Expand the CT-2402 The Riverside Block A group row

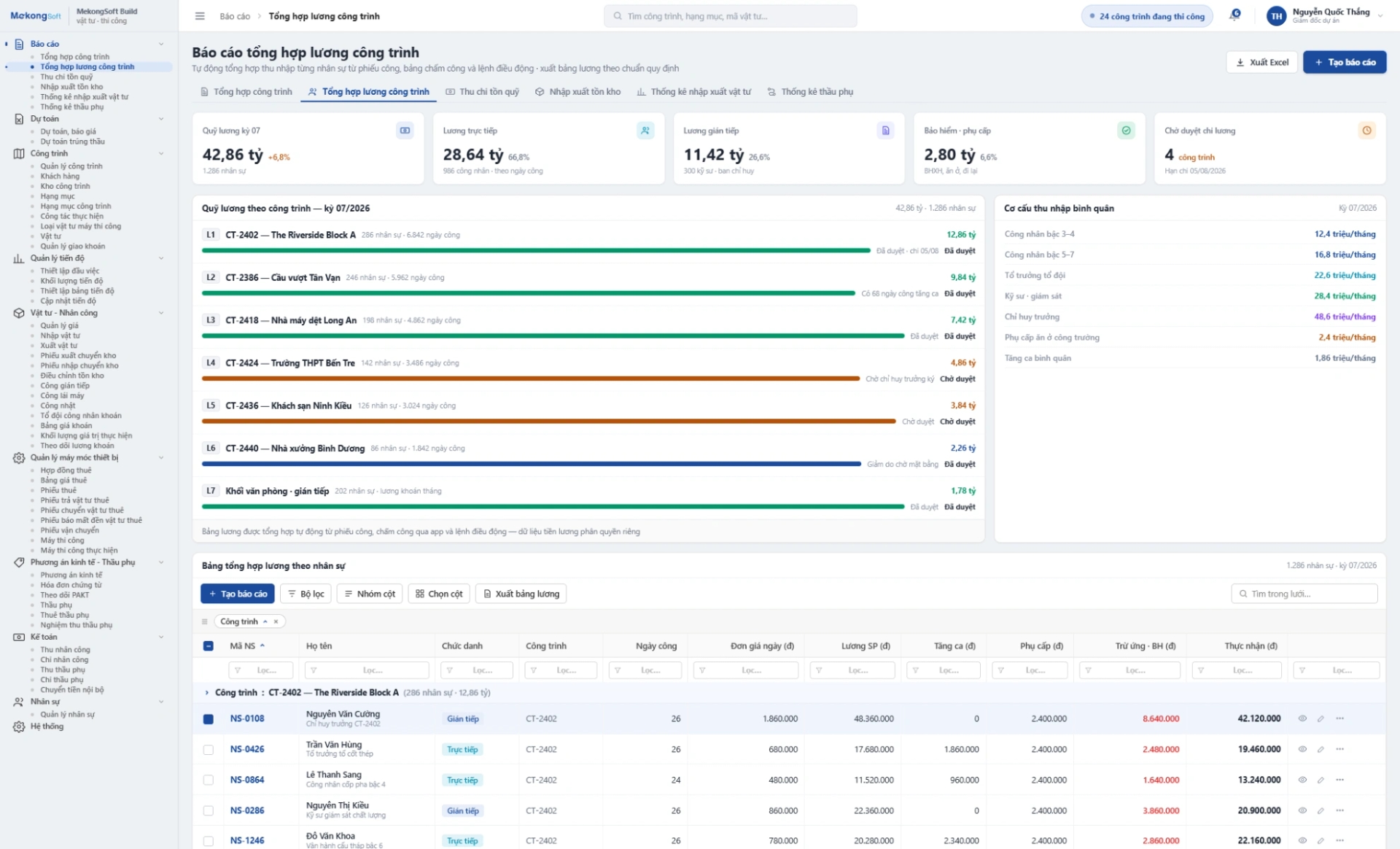[207, 693]
